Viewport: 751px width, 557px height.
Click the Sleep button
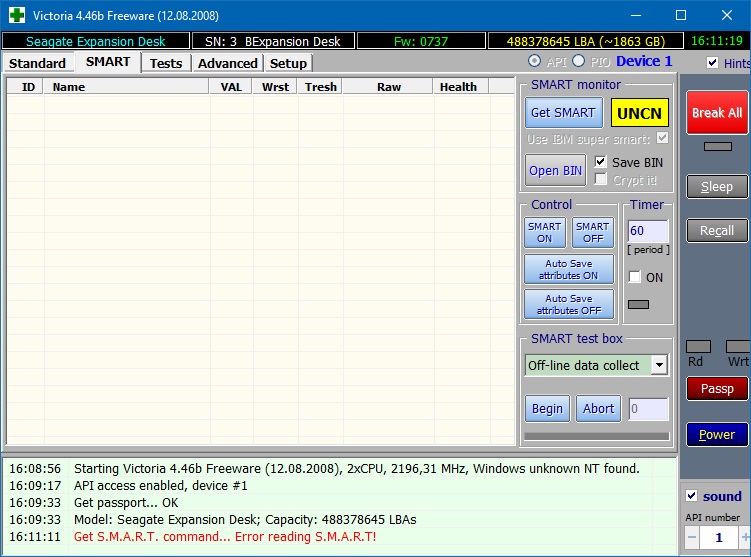tap(717, 187)
